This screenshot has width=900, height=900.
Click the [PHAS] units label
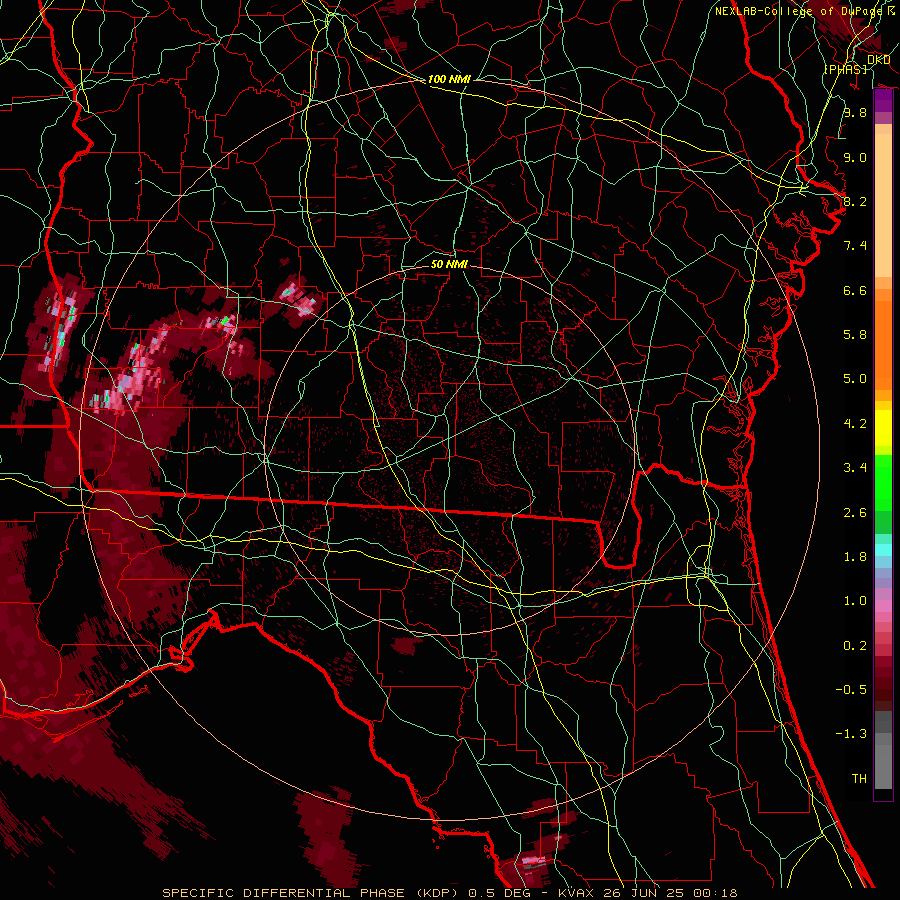(x=845, y=69)
